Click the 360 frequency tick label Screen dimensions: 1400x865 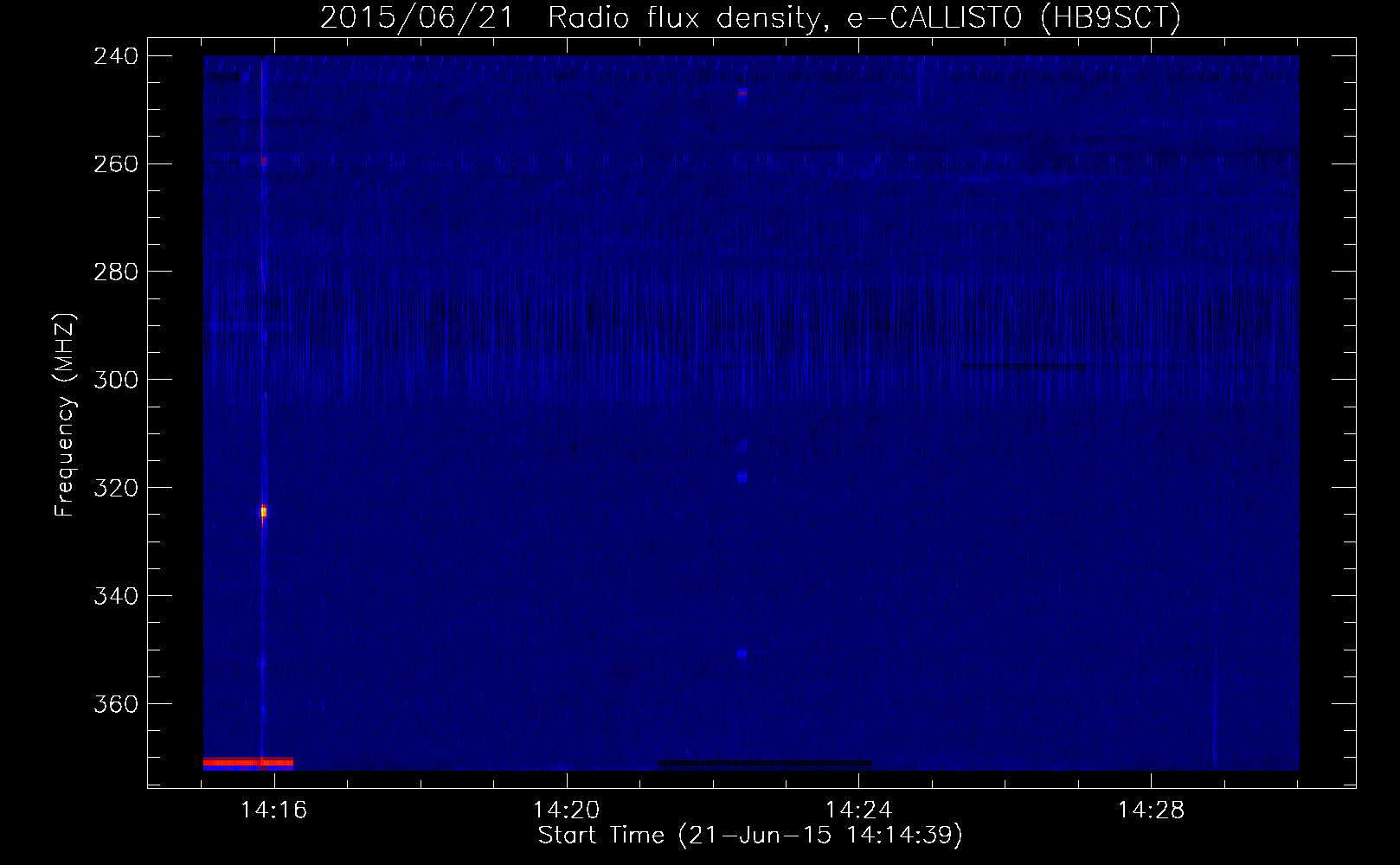click(116, 705)
